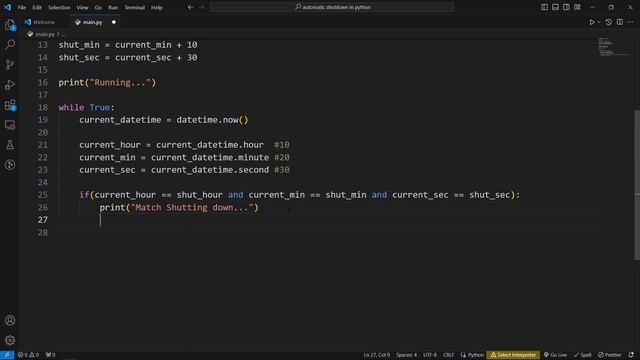This screenshot has height=360, width=640.
Task: Expand the run options dropdown arrow
Action: click(x=599, y=22)
